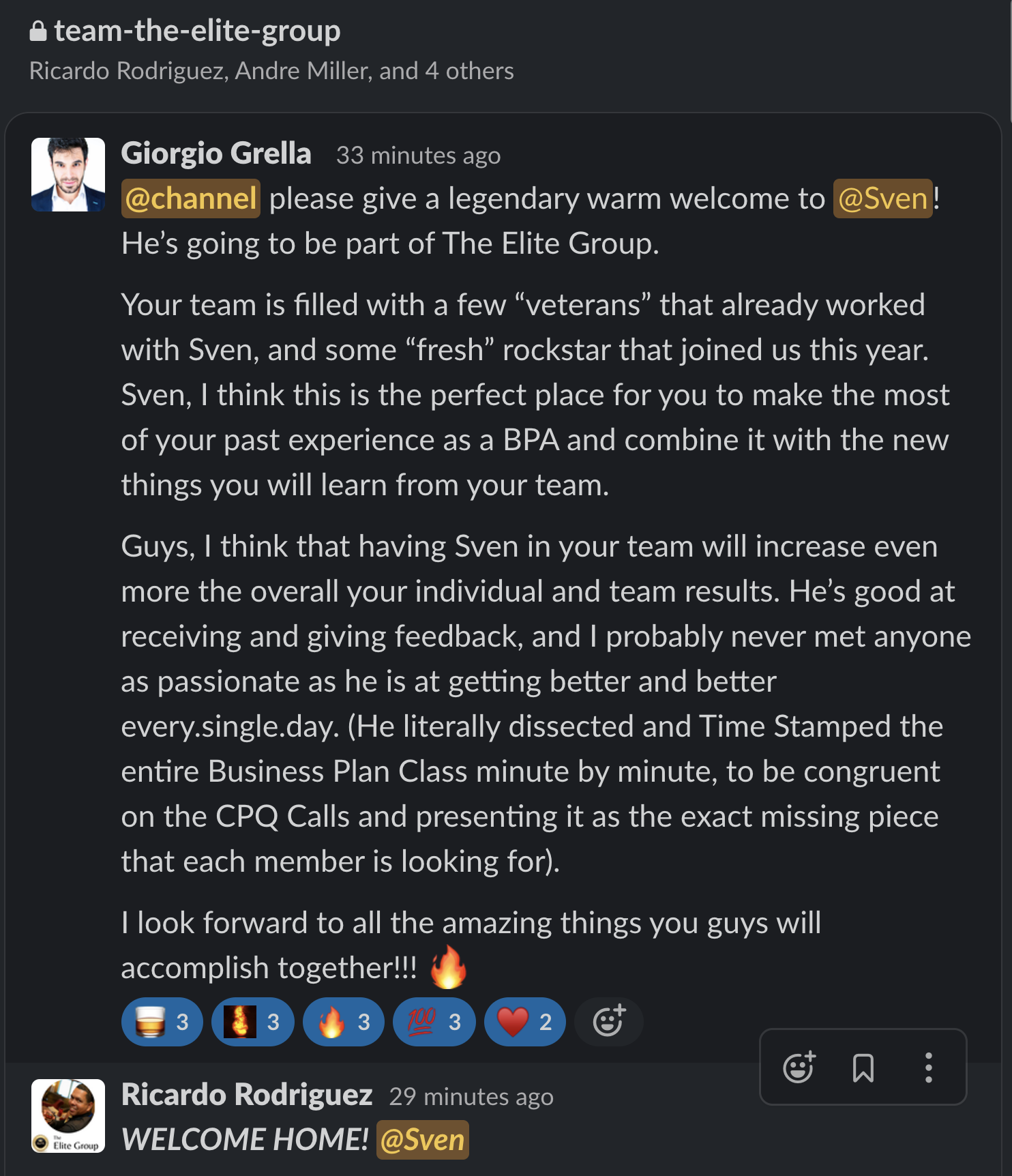Save Giorgio's message using the bookmark icon
The height and width of the screenshot is (1176, 1012).
click(863, 1066)
